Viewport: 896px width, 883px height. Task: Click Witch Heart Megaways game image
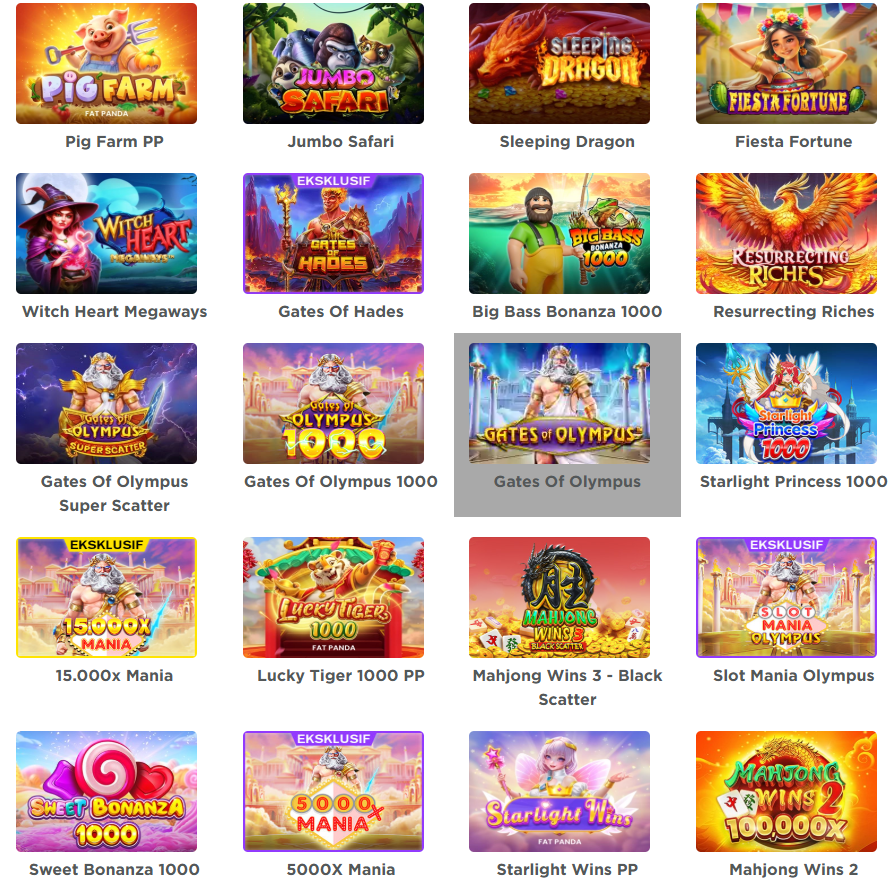(106, 233)
